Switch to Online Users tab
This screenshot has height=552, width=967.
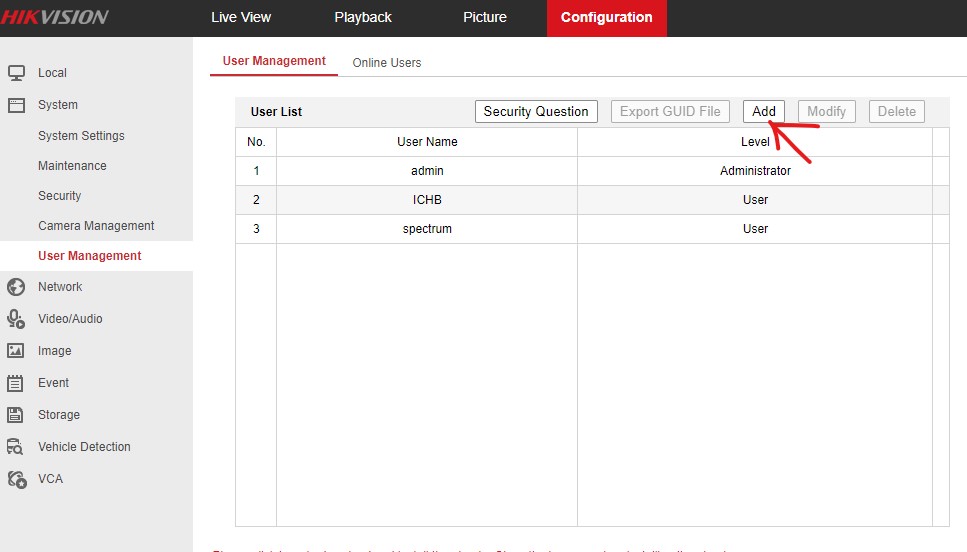coord(386,63)
